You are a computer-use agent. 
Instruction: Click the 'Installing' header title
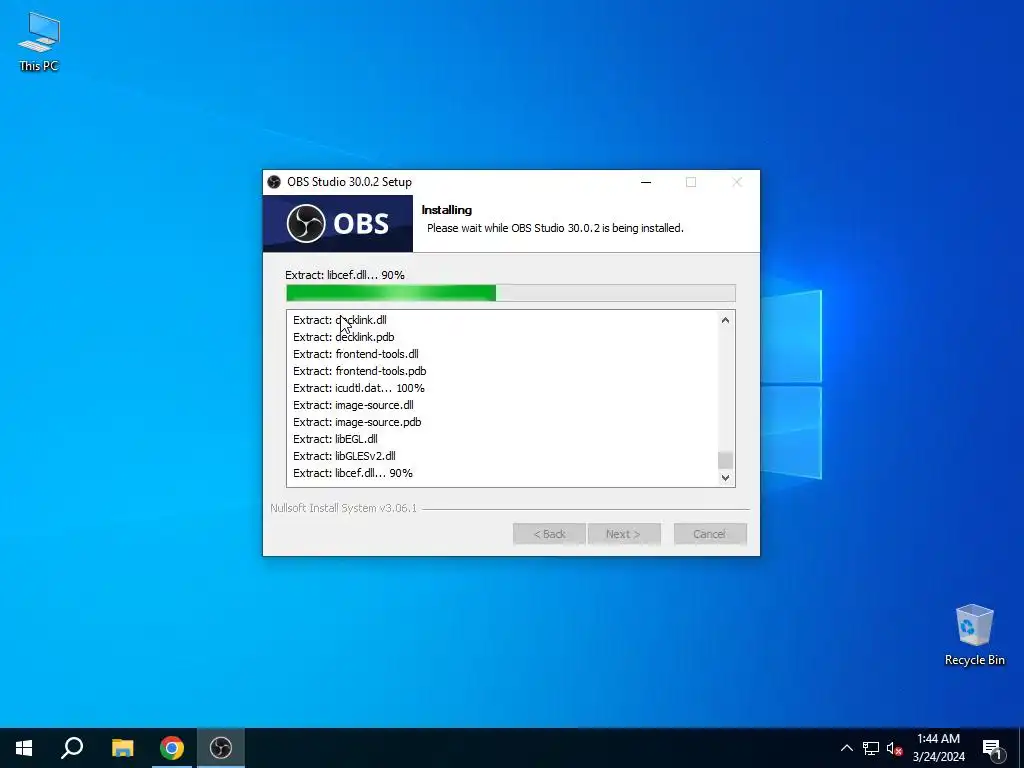pyautogui.click(x=447, y=210)
